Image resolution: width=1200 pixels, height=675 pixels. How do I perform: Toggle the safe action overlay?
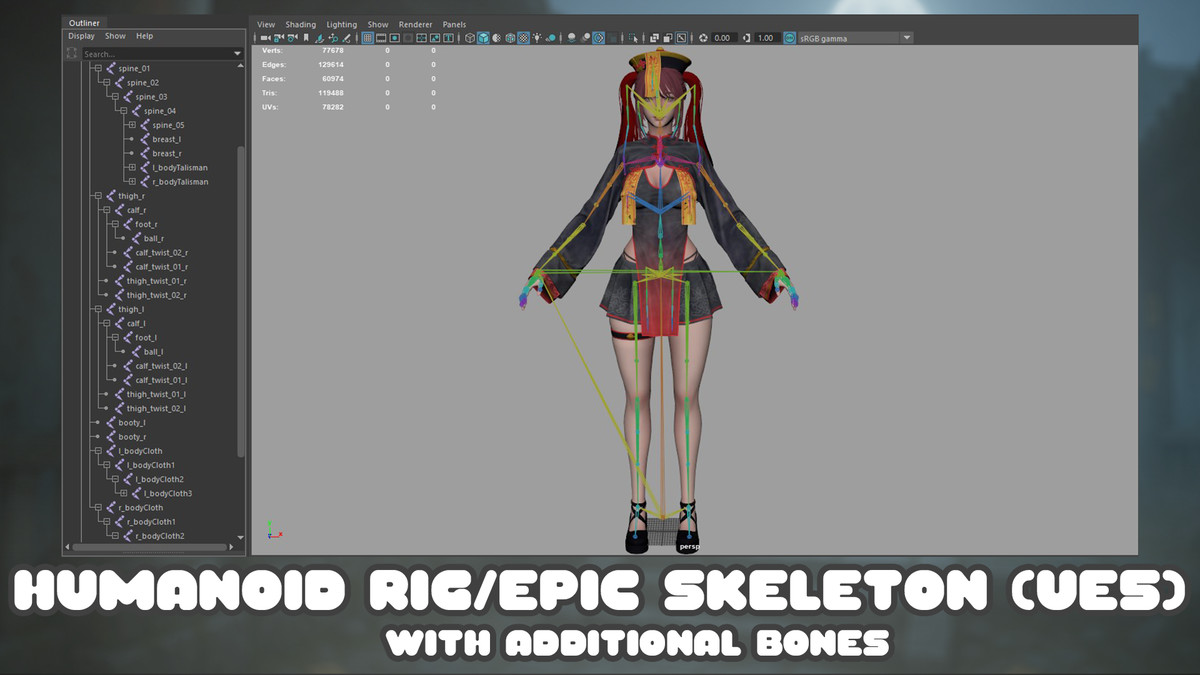[x=435, y=38]
